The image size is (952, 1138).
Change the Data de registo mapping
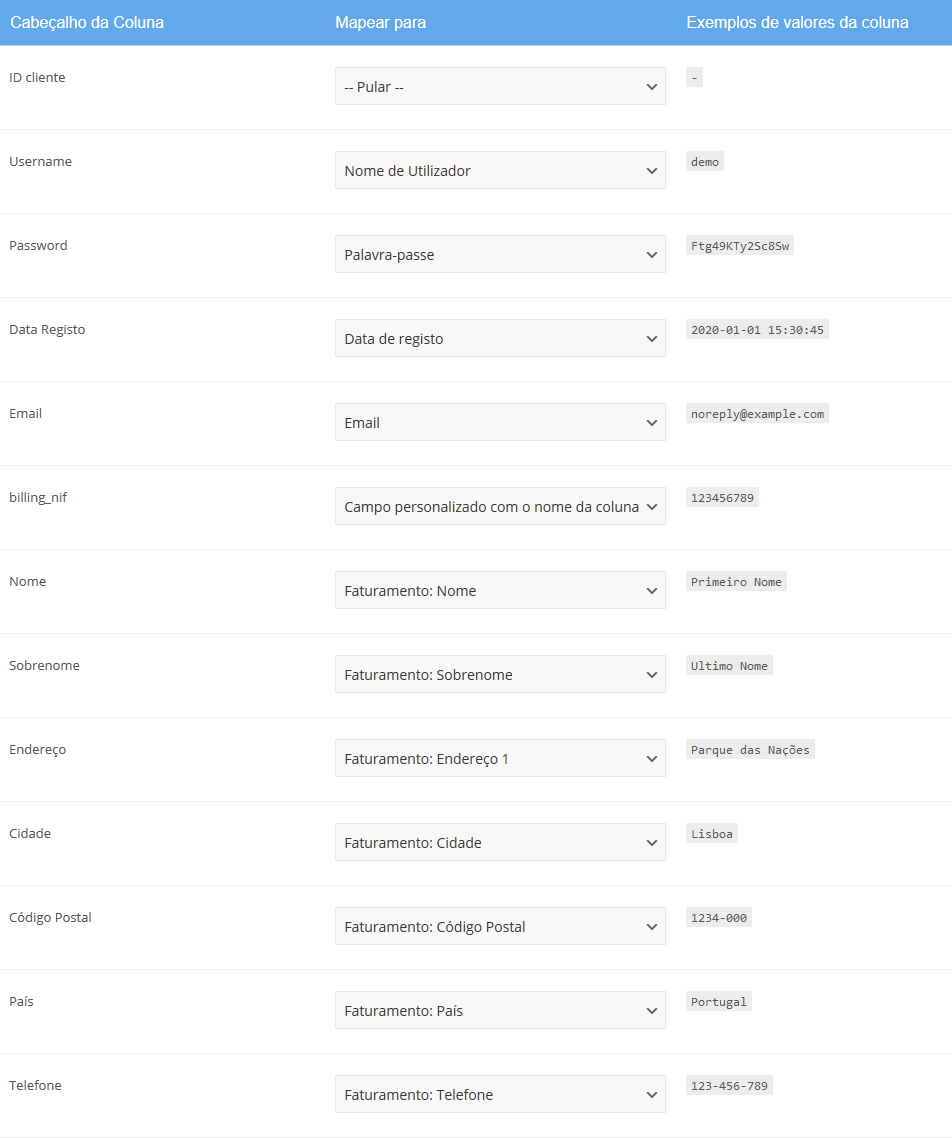tap(500, 338)
